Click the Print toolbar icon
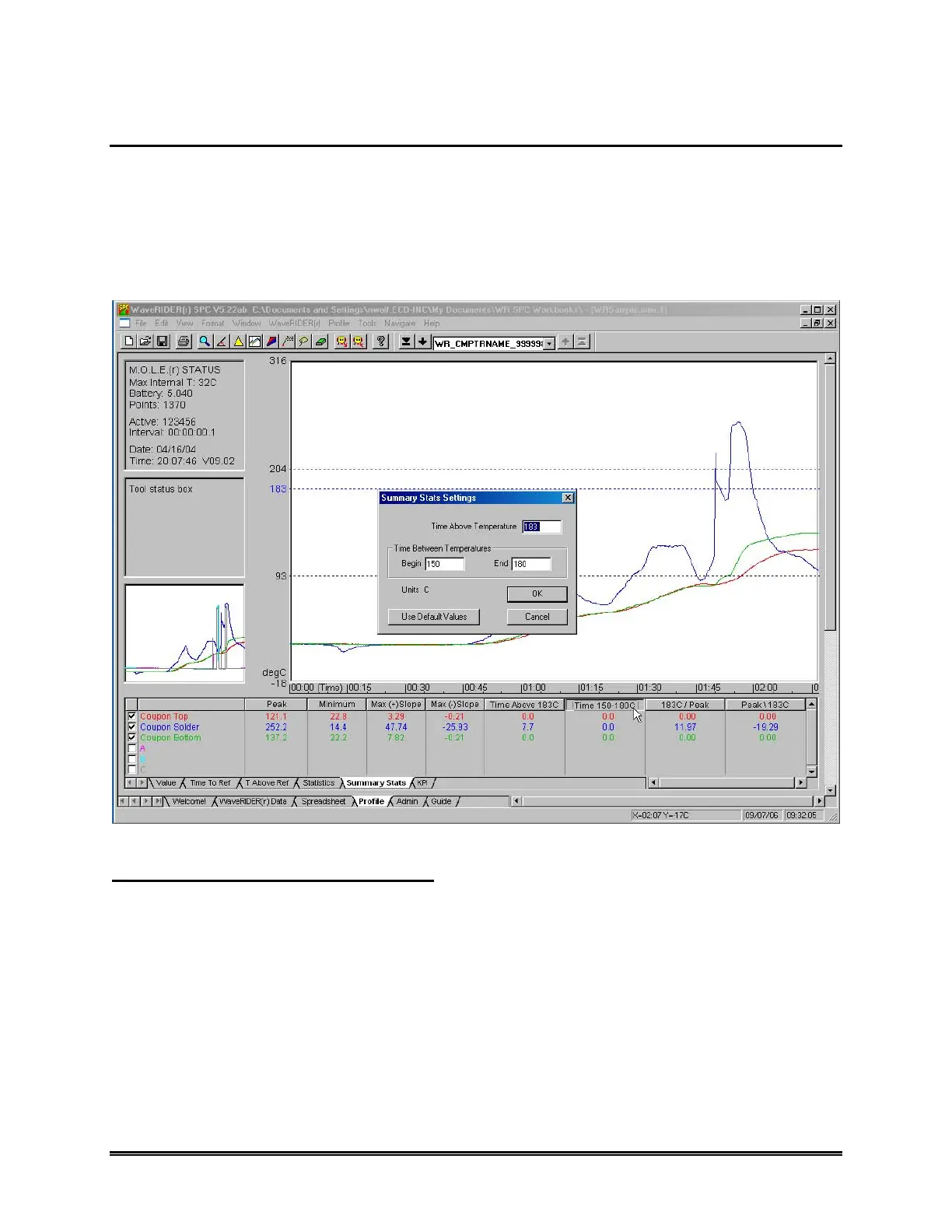 coord(184,341)
